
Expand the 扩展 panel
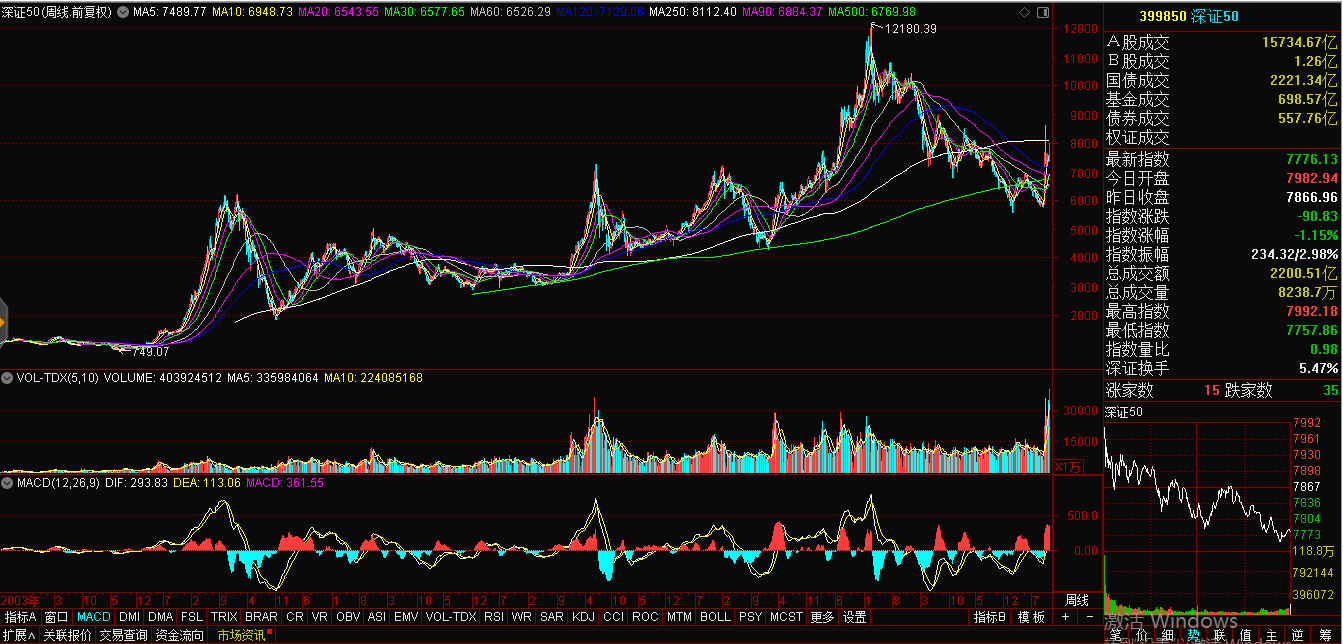click(x=19, y=635)
